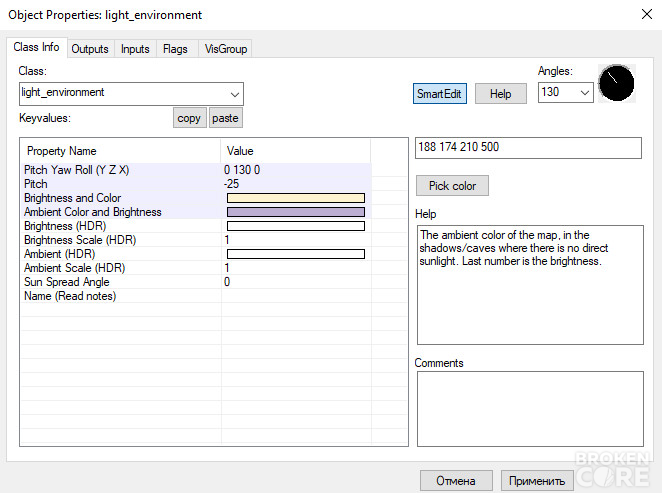This screenshot has height=493, width=662.
Task: Click the Pick color button
Action: pyautogui.click(x=452, y=186)
